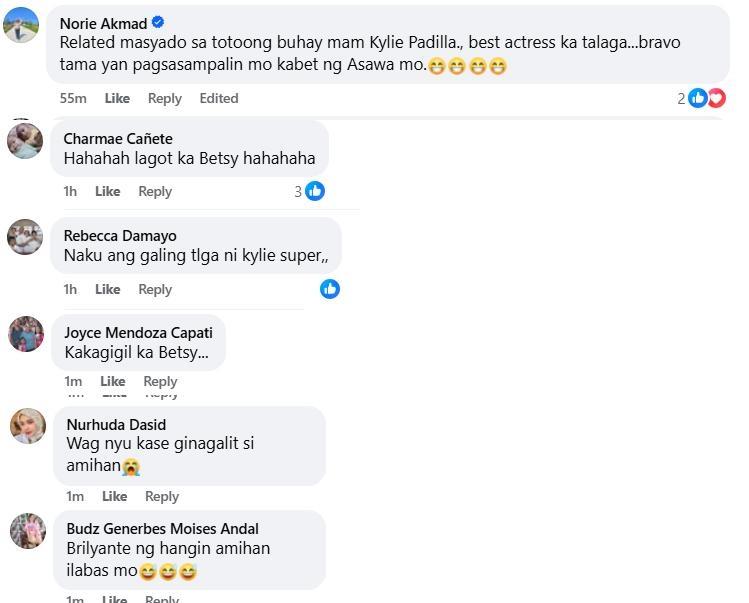
Task: Click the like reaction icon on Charmae Cañete's comment
Action: pyautogui.click(x=315, y=191)
